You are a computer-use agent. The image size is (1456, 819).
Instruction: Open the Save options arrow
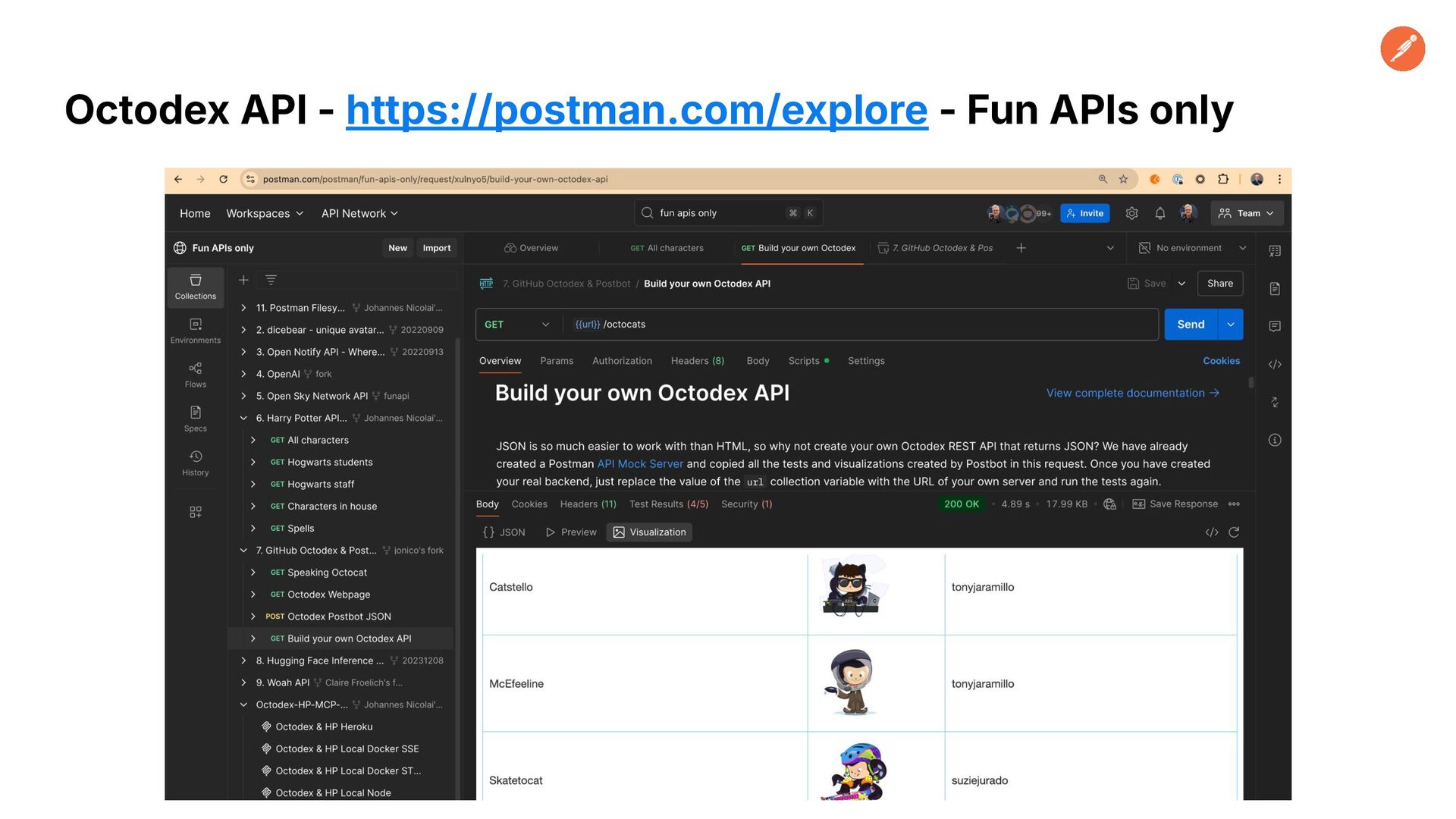[1181, 284]
